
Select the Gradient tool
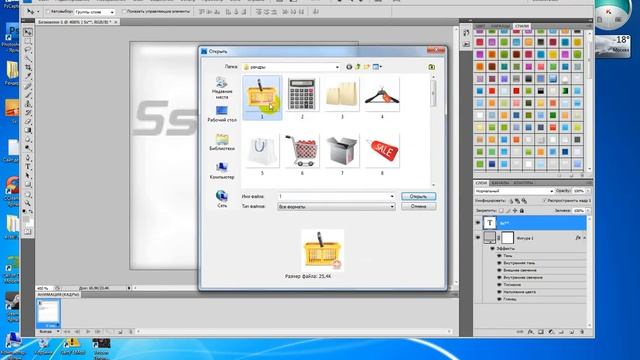coord(28,130)
